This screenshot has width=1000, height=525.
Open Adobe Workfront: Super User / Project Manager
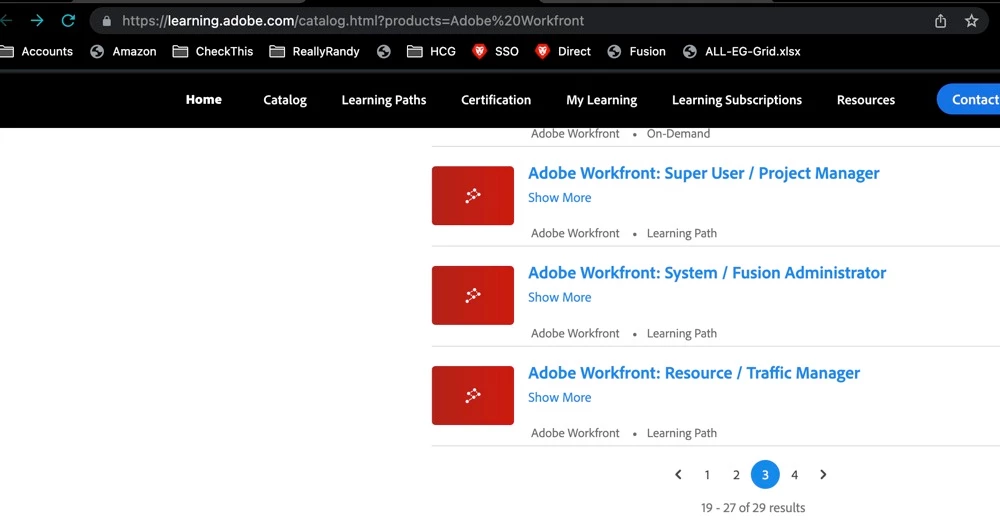703,174
